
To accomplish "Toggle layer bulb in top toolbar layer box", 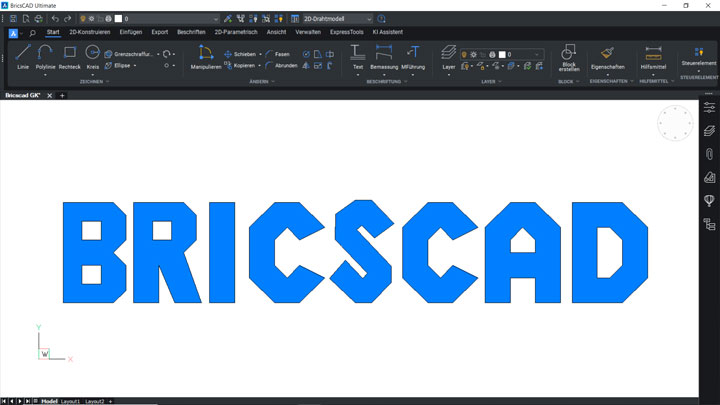I will click(83, 19).
